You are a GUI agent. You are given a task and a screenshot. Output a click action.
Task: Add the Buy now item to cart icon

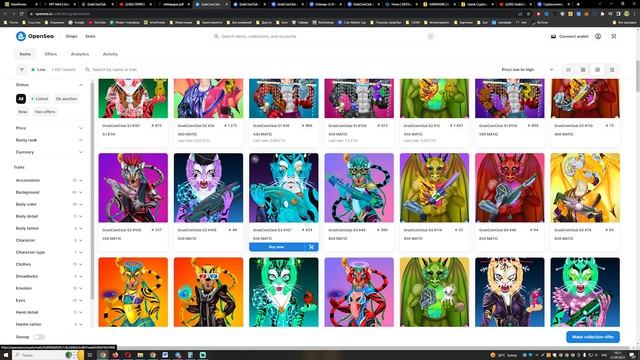(x=311, y=247)
